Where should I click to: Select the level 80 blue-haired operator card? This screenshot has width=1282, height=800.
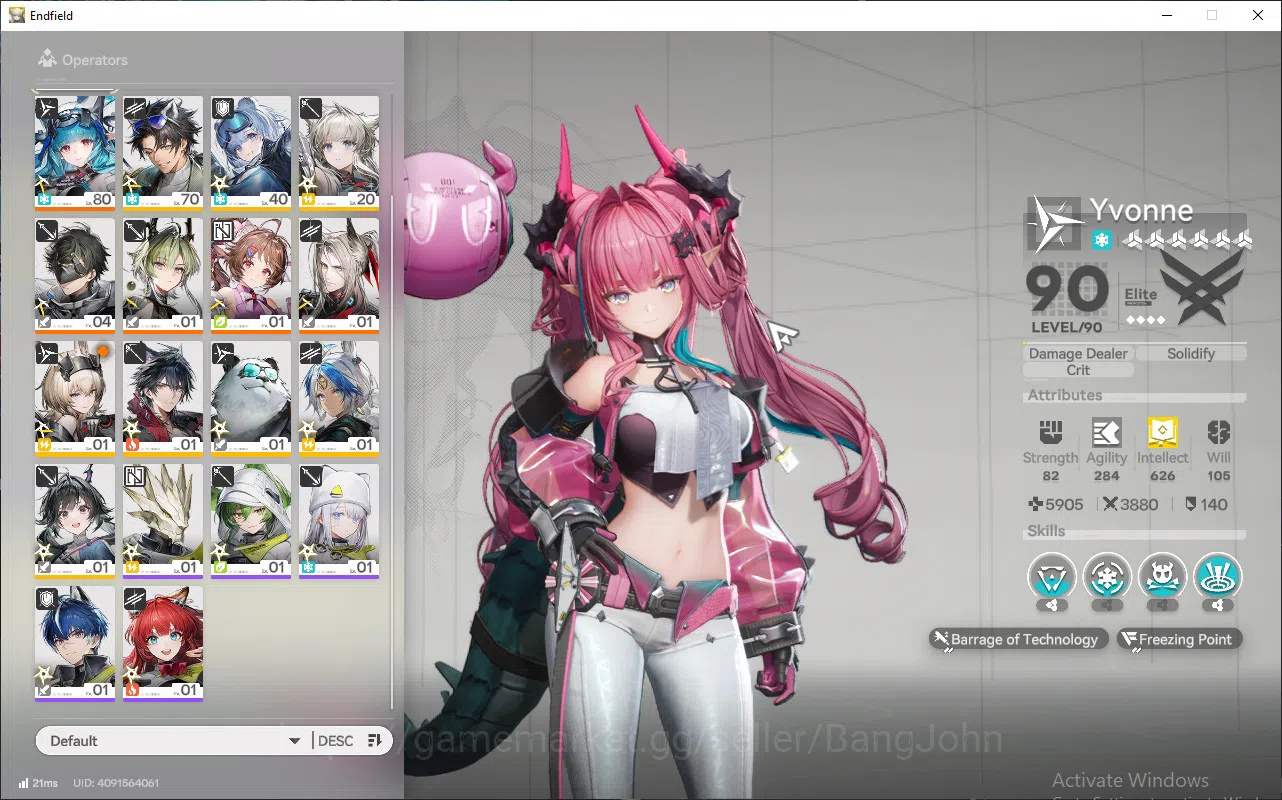tap(75, 153)
